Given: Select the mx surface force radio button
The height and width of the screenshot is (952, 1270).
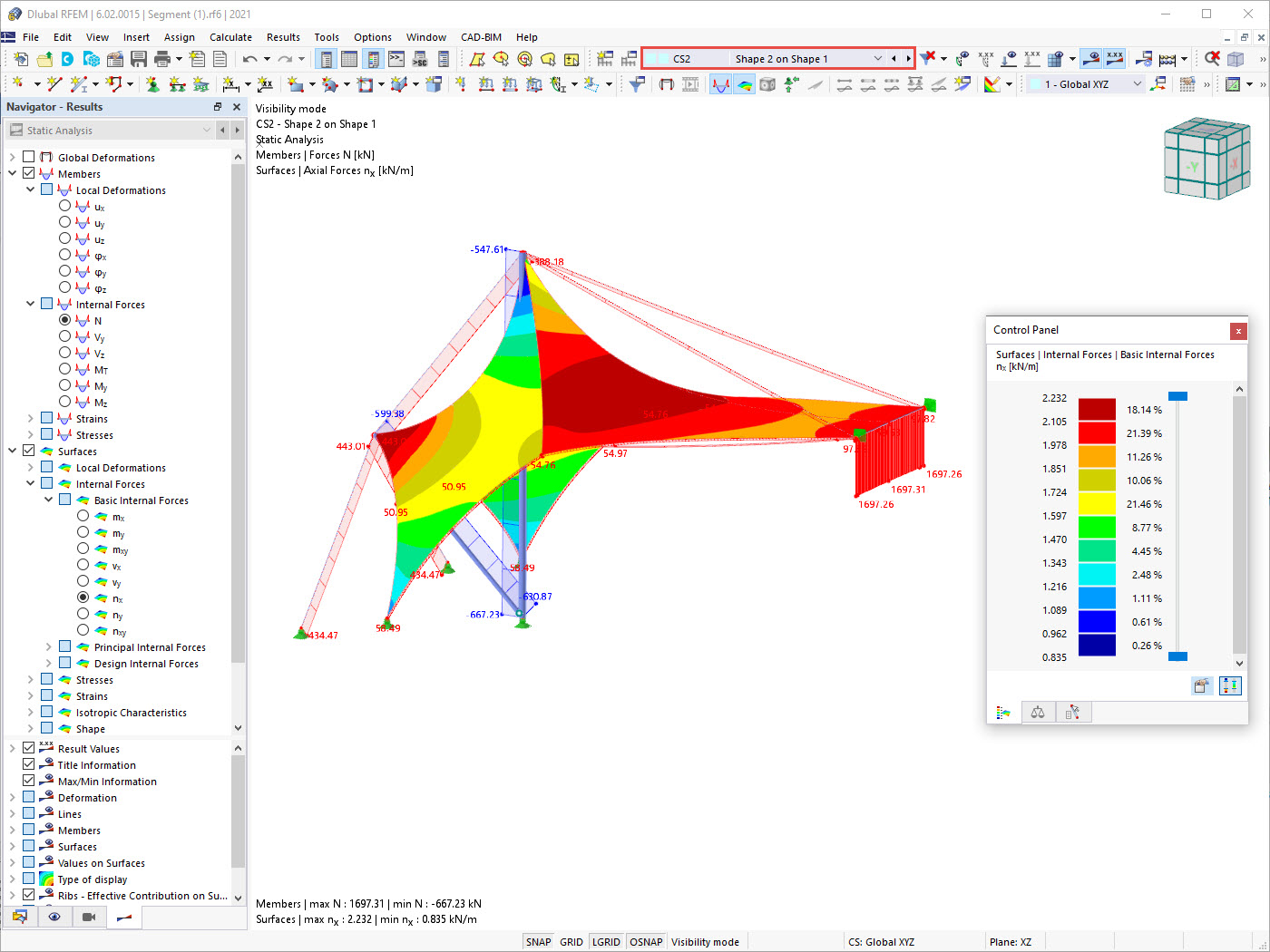Looking at the screenshot, I should coord(83,516).
